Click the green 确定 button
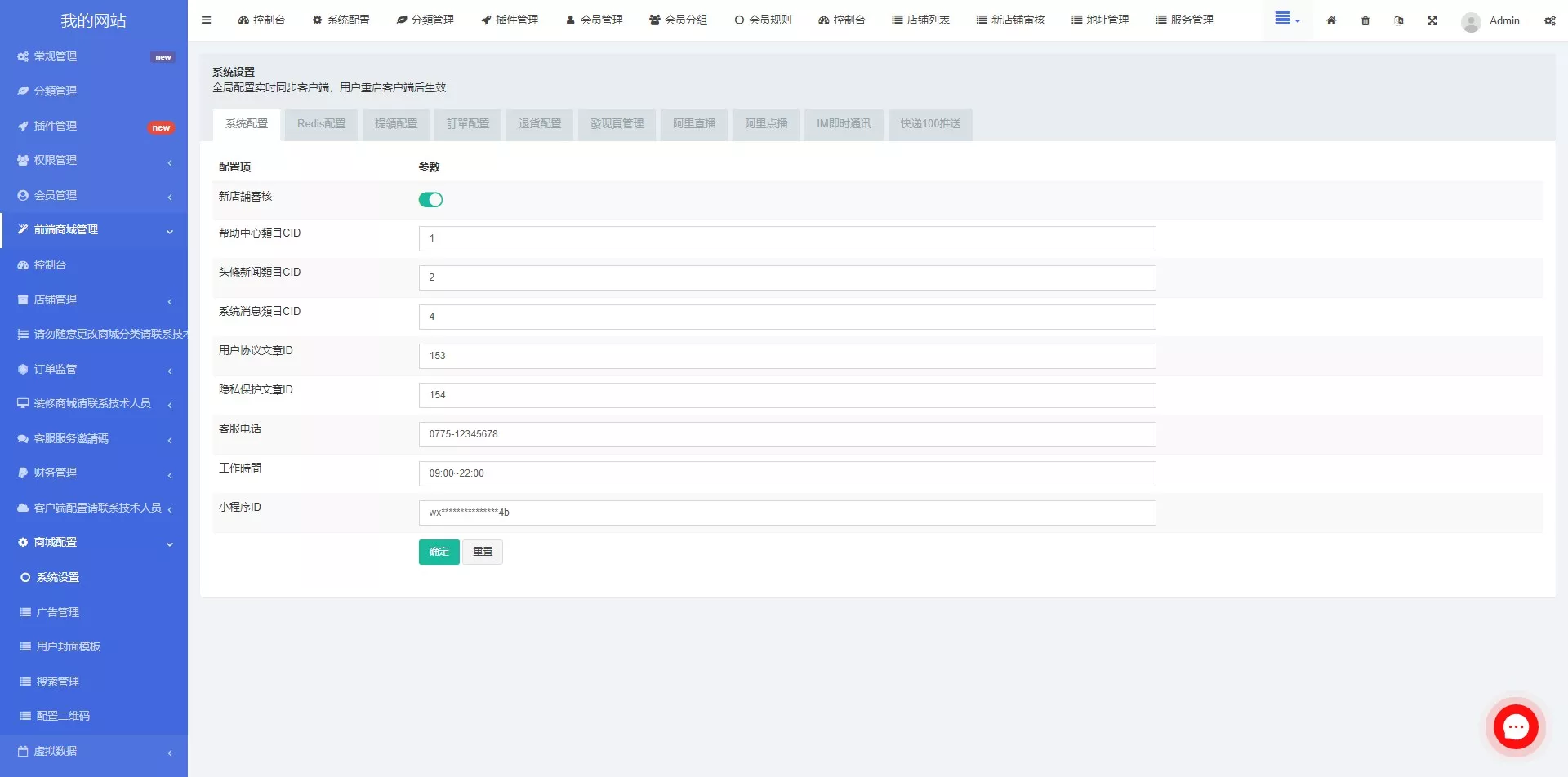 [x=439, y=553]
